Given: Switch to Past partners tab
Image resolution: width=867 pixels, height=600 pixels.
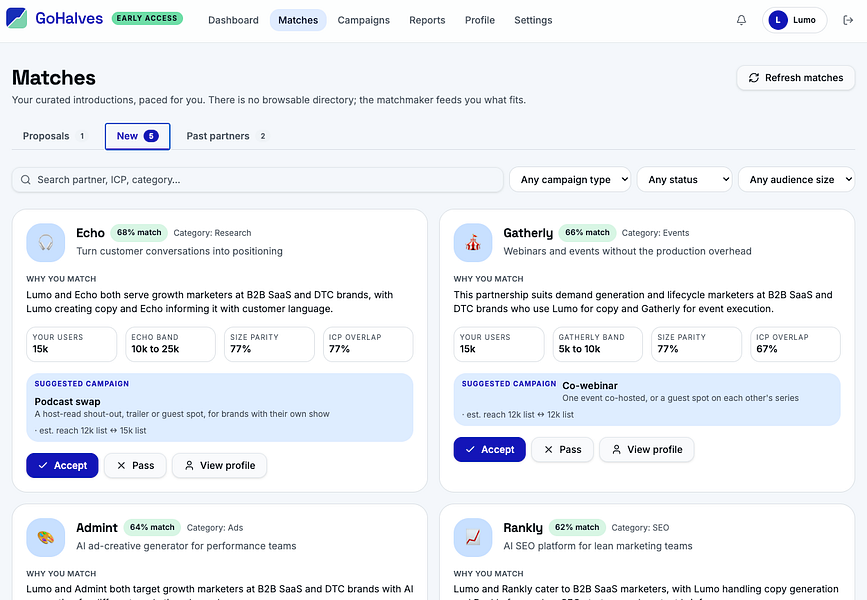Looking at the screenshot, I should click(227, 136).
